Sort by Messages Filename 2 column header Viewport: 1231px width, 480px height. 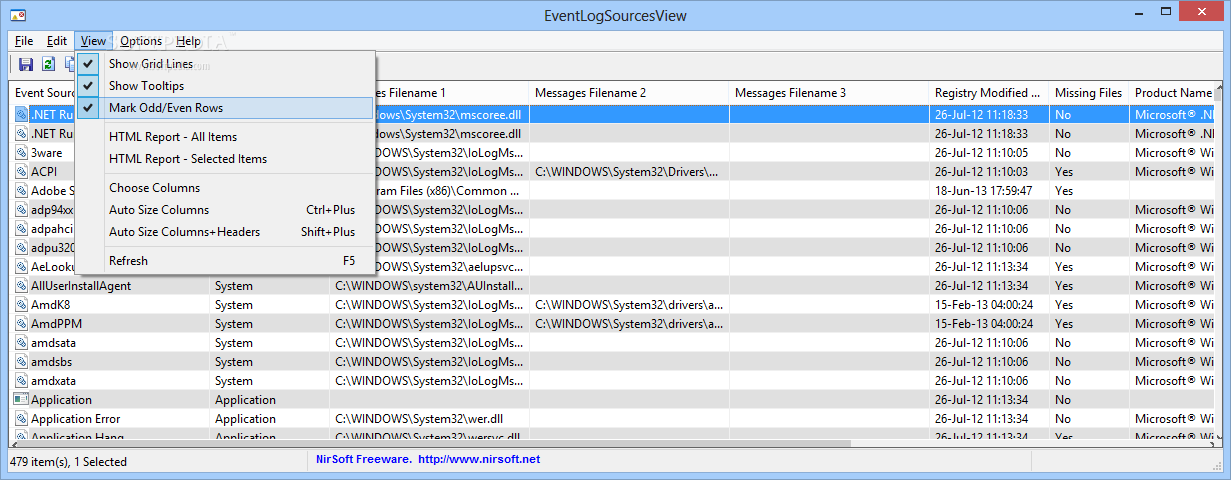coord(629,93)
